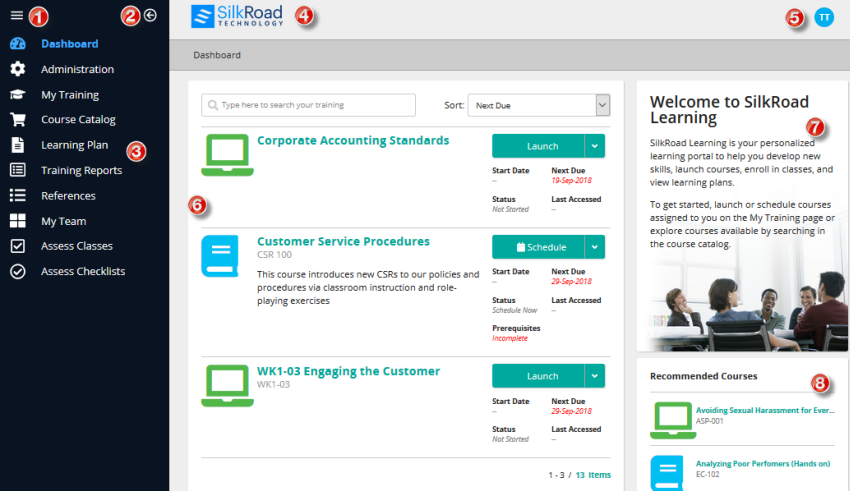Screen dimensions: 850x491
Task: Click the Assess Checklists checkmark circle icon
Action: coord(17,271)
